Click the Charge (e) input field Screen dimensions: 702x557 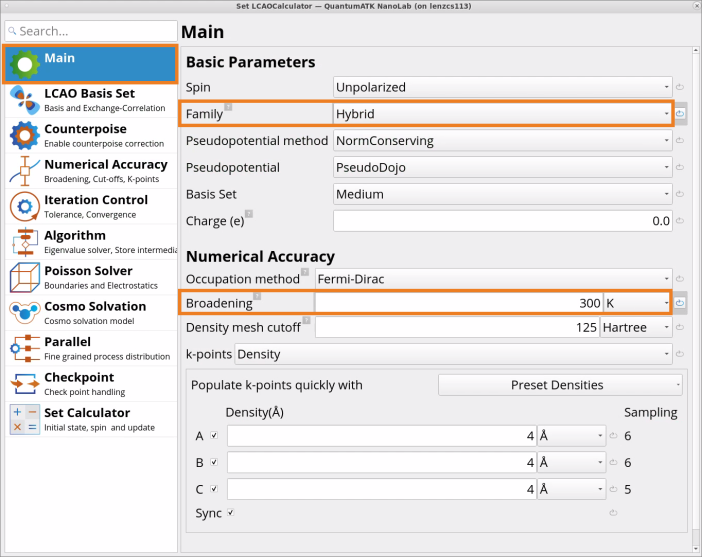[502, 221]
